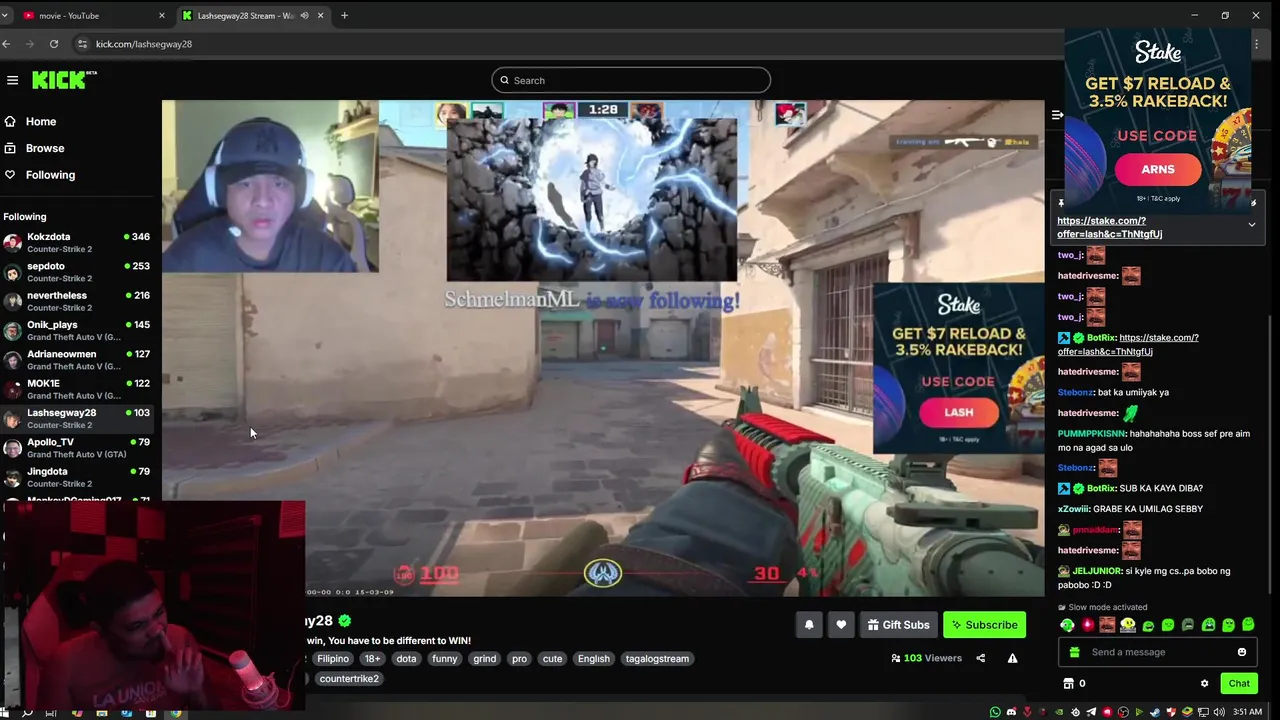Viewport: 1280px width, 720px height.
Task: Open the pinned stake.com offer link
Action: click(x=1109, y=227)
